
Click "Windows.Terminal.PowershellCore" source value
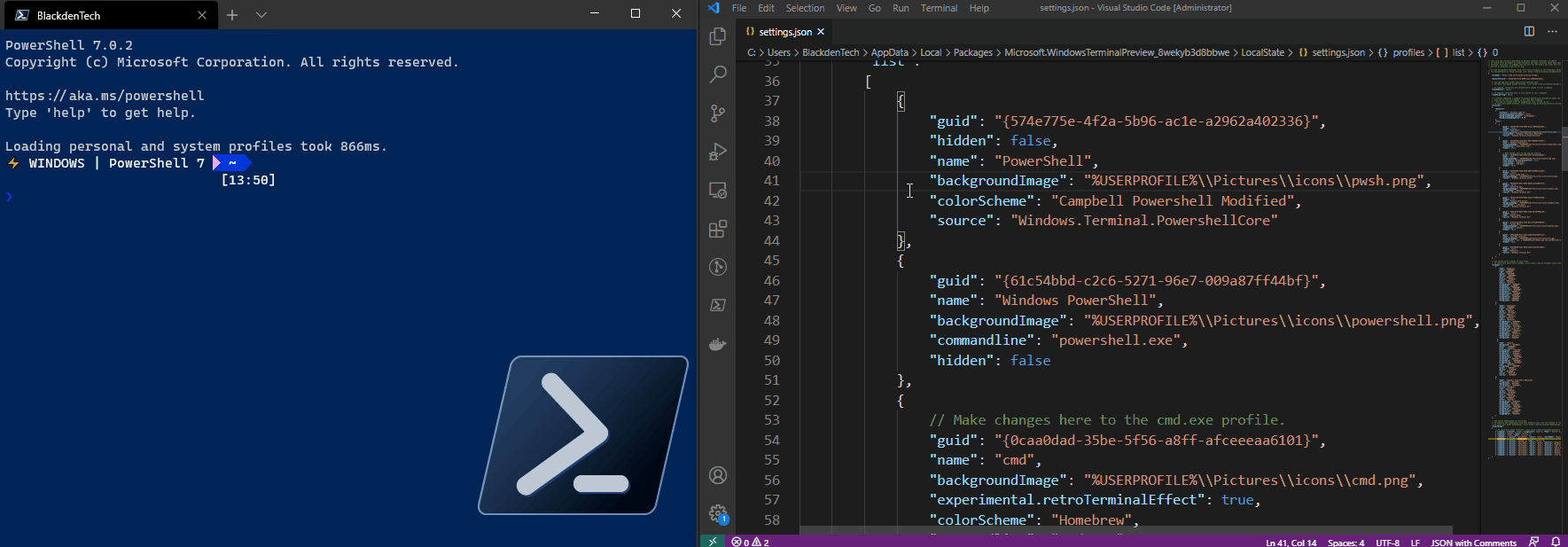1144,221
